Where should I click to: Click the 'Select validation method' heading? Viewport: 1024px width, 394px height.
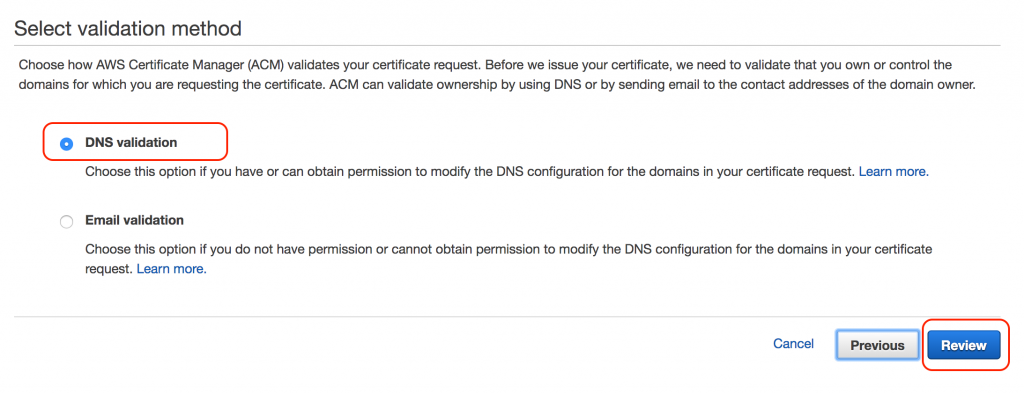pos(128,29)
